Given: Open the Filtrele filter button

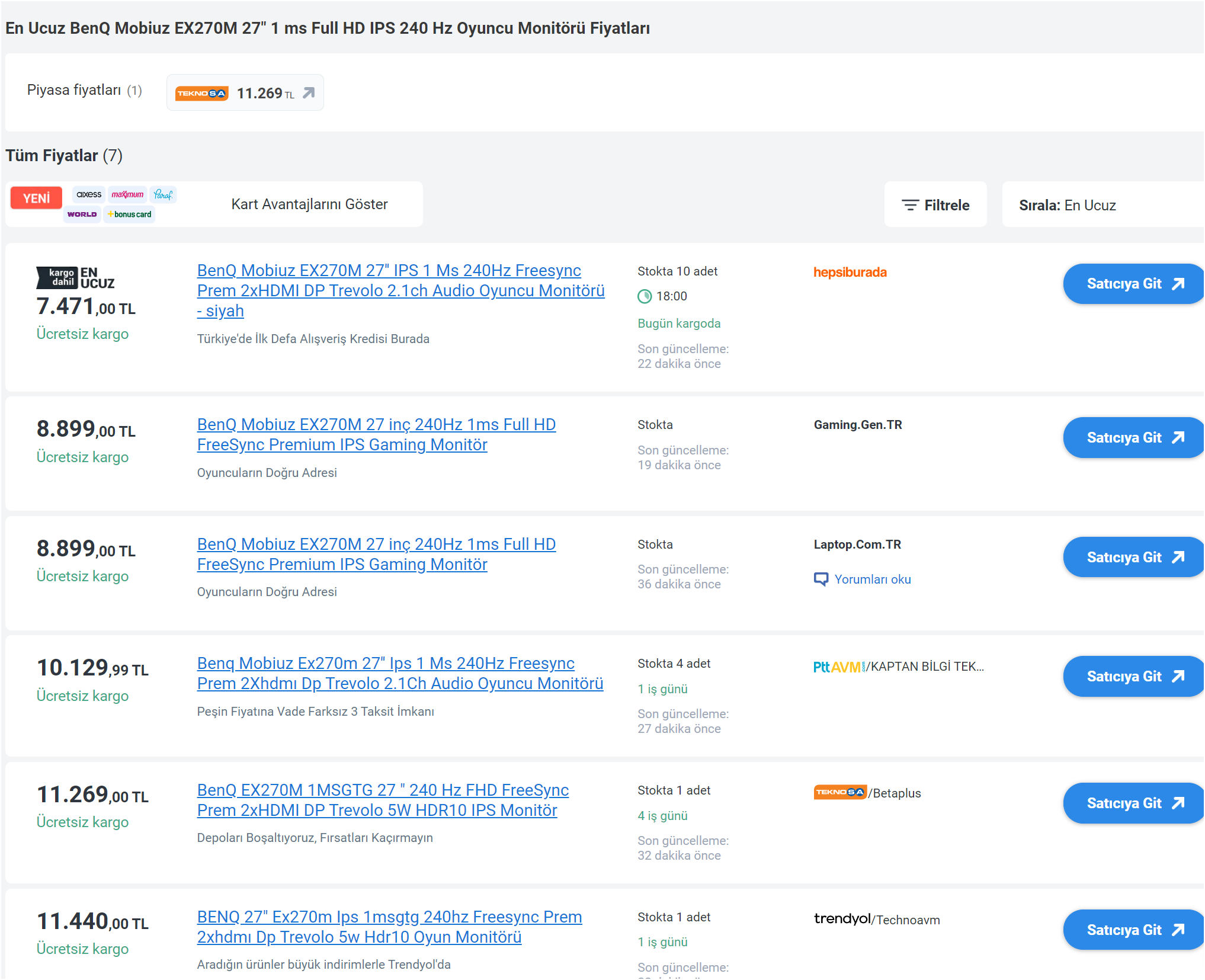Looking at the screenshot, I should [x=935, y=205].
